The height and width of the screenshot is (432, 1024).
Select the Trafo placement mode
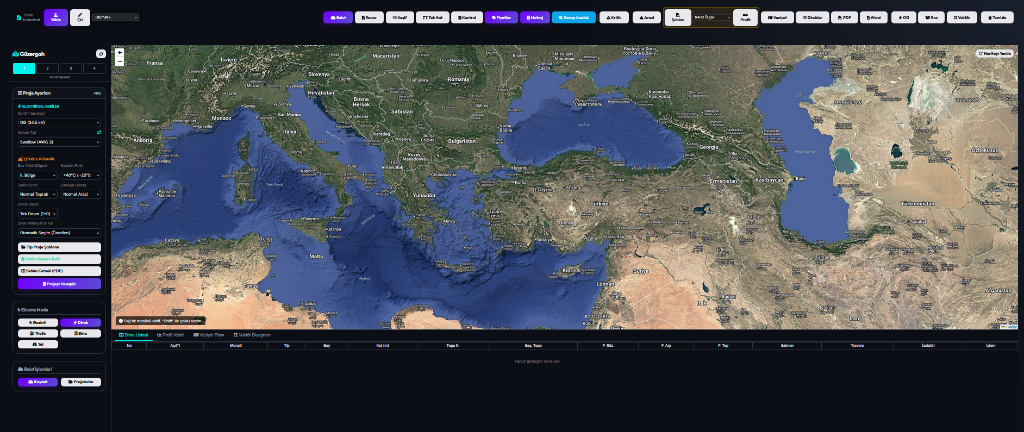click(38, 333)
